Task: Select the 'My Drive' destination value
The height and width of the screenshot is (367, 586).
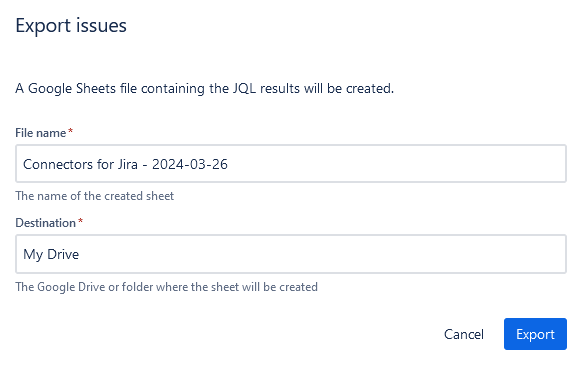Action: pyautogui.click(x=51, y=255)
